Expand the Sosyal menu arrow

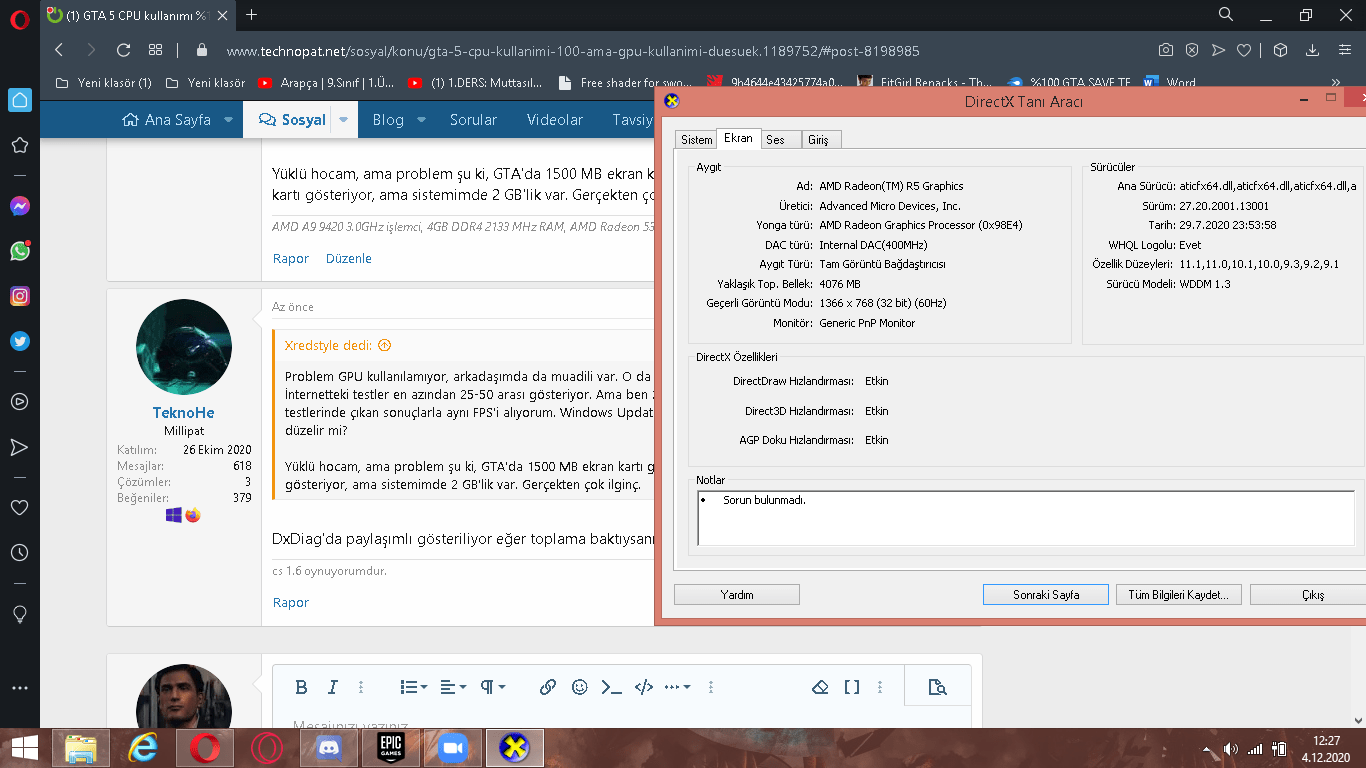tap(343, 120)
